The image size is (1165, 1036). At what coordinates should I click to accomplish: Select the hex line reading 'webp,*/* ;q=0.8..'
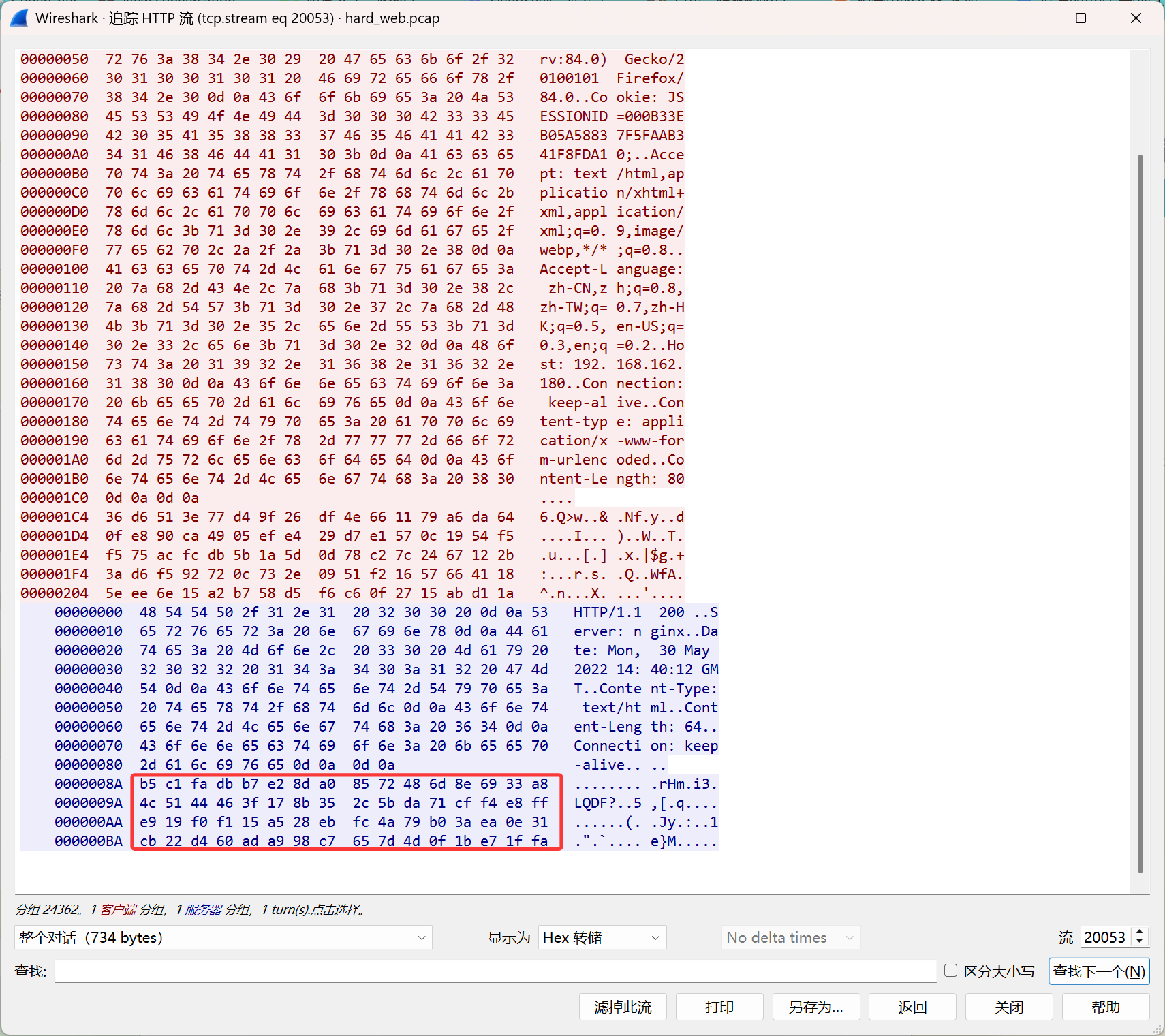tap(352, 250)
